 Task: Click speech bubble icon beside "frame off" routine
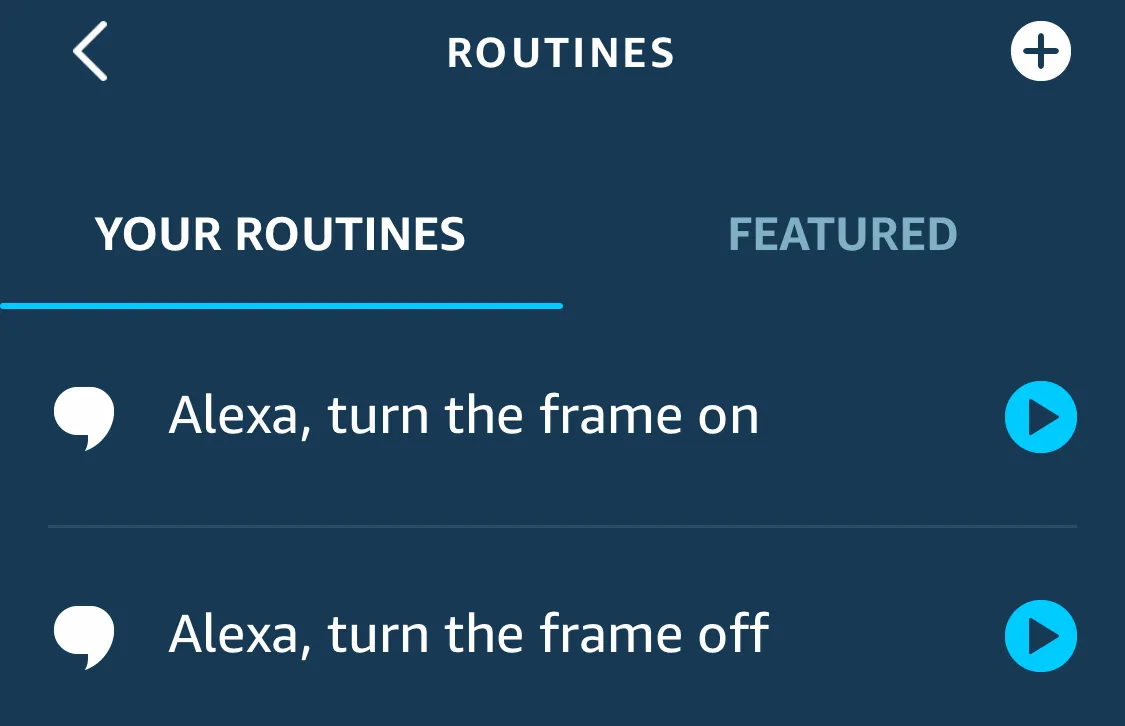(84, 637)
